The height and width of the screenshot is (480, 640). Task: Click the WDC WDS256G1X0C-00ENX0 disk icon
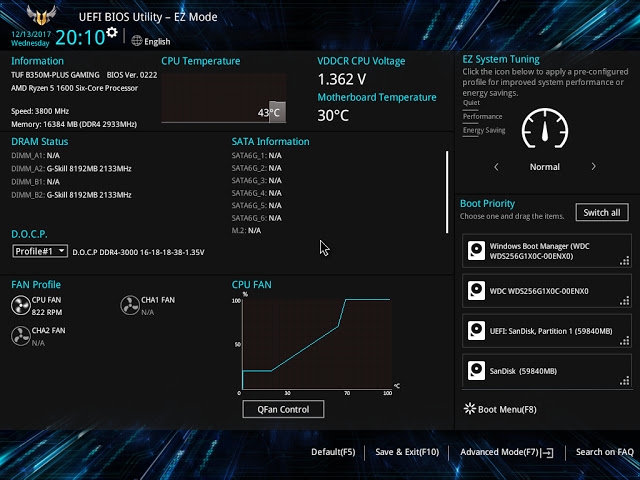coord(476,291)
